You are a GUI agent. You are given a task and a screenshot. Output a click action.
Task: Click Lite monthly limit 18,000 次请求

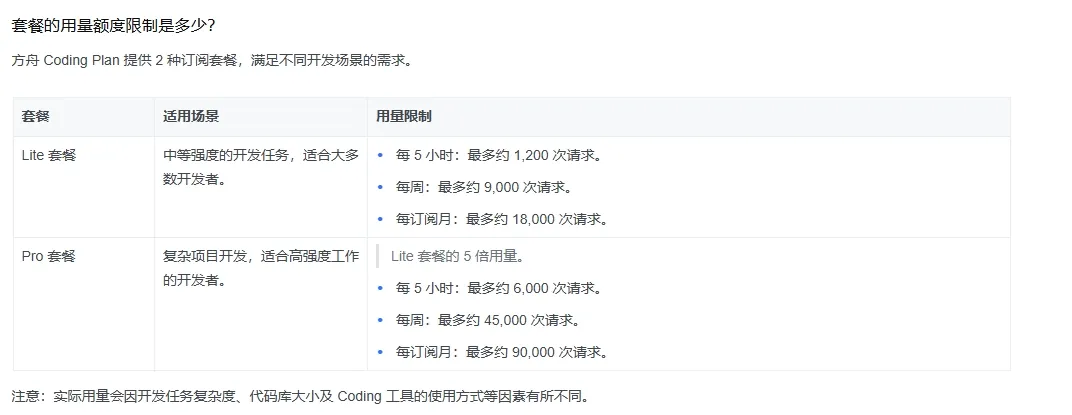click(x=502, y=219)
